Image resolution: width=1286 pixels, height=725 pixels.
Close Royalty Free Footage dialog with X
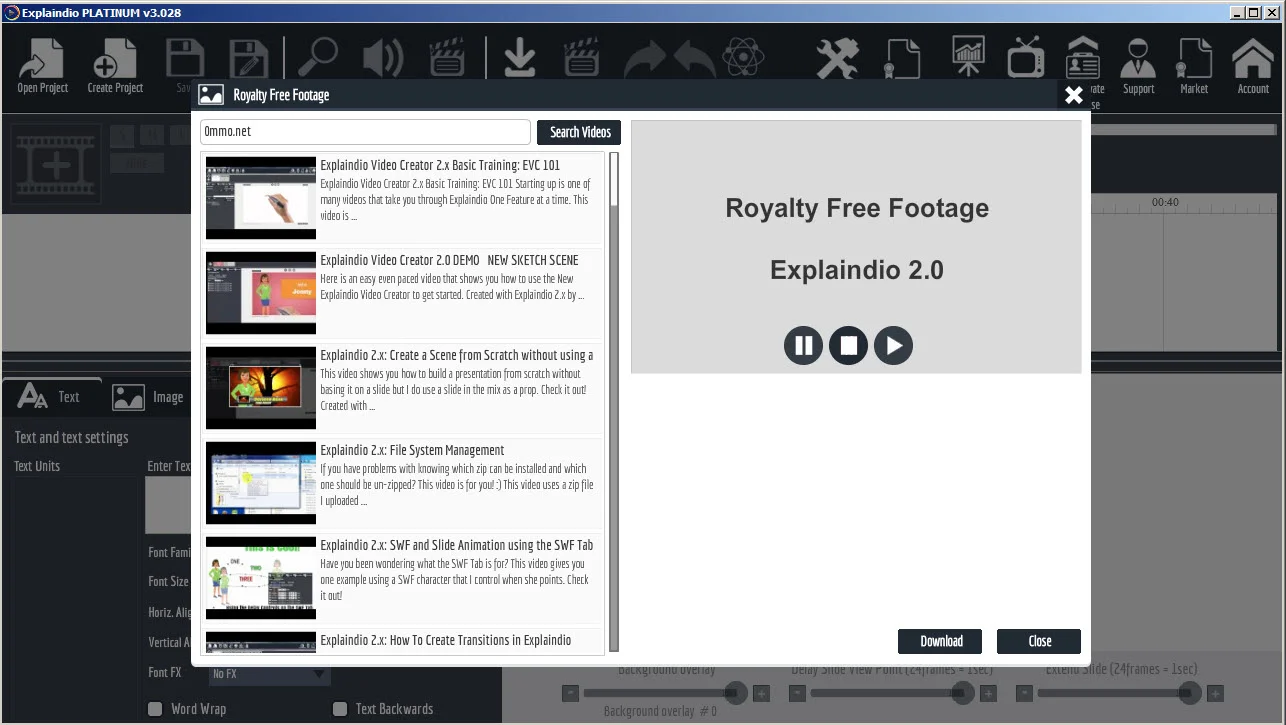1074,95
